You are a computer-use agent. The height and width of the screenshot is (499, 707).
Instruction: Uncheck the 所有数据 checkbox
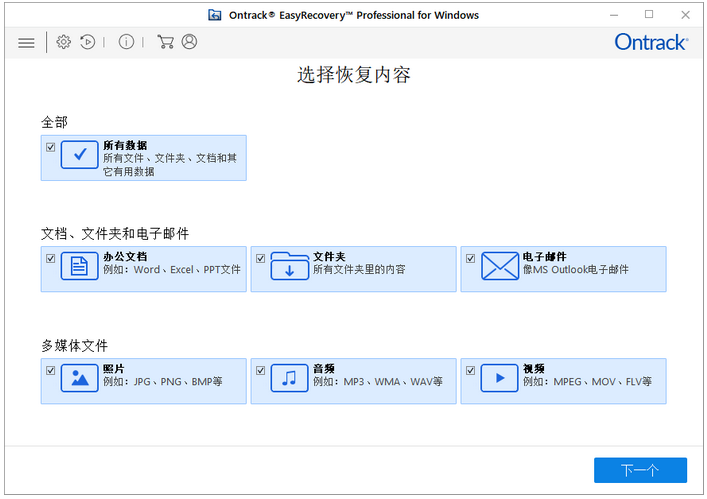pos(51,146)
